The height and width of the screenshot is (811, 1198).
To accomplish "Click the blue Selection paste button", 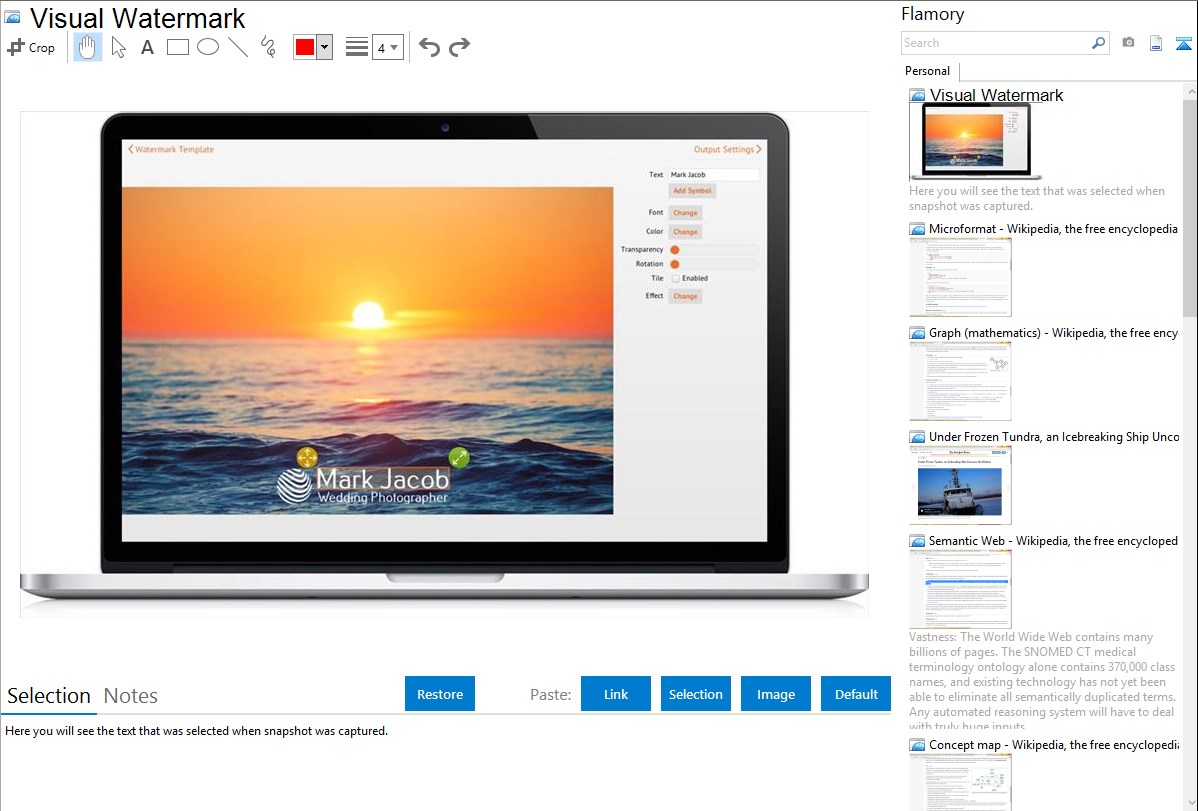I will (695, 693).
